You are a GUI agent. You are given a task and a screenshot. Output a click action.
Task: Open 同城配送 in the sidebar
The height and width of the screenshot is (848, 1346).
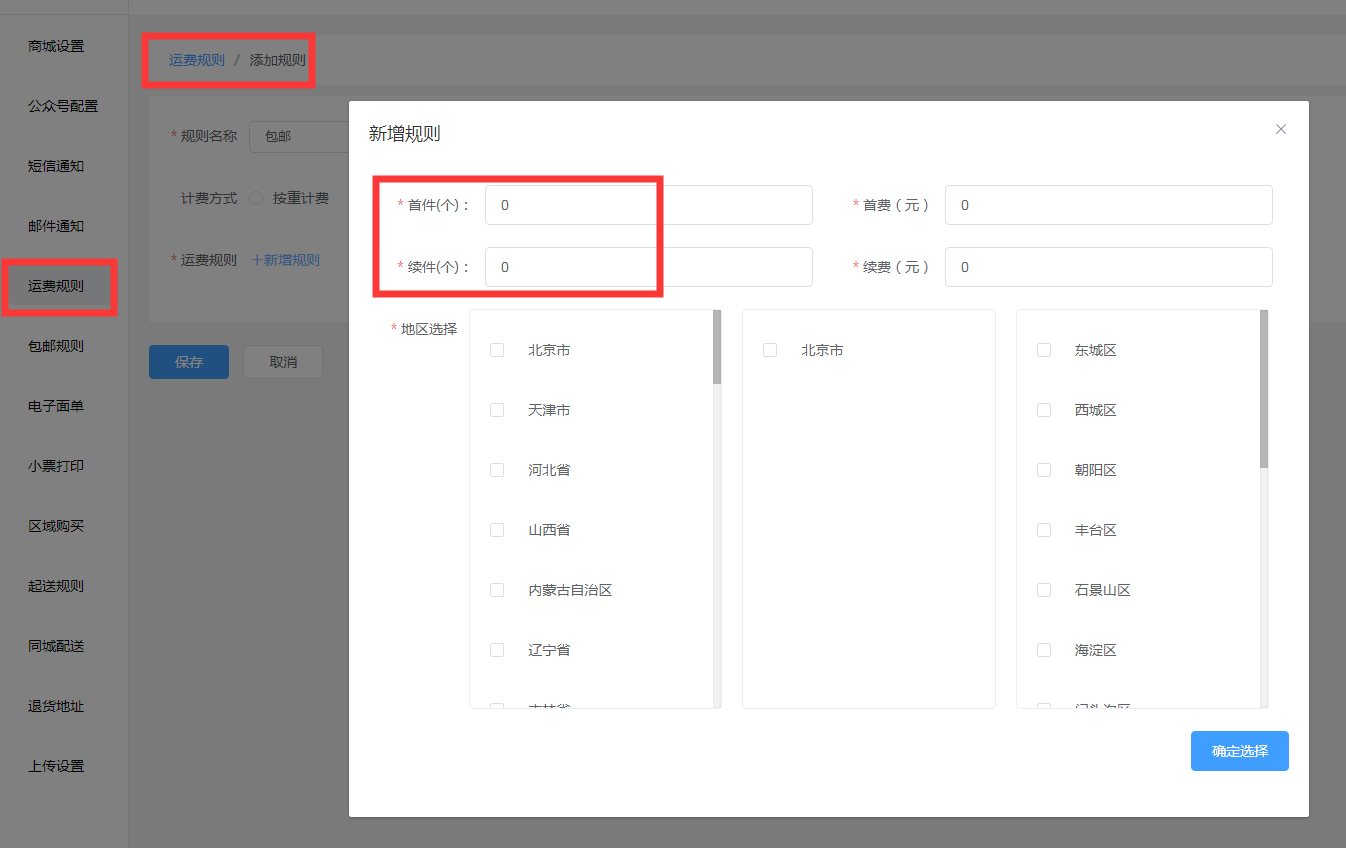[56, 646]
